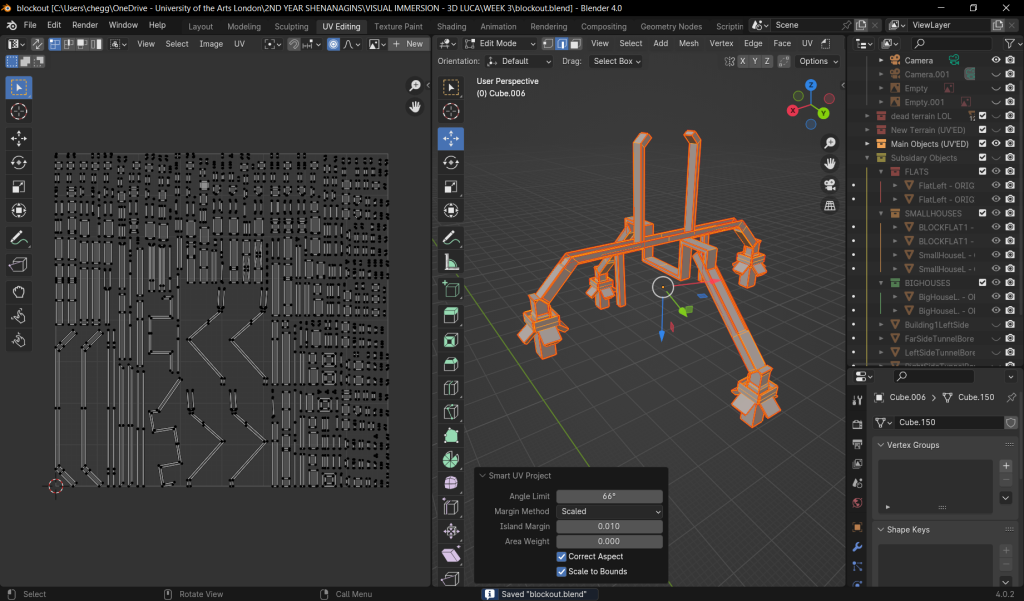Select the Pinch tool in UV editor toolbar
This screenshot has height=601, width=1024.
pyautogui.click(x=18, y=340)
